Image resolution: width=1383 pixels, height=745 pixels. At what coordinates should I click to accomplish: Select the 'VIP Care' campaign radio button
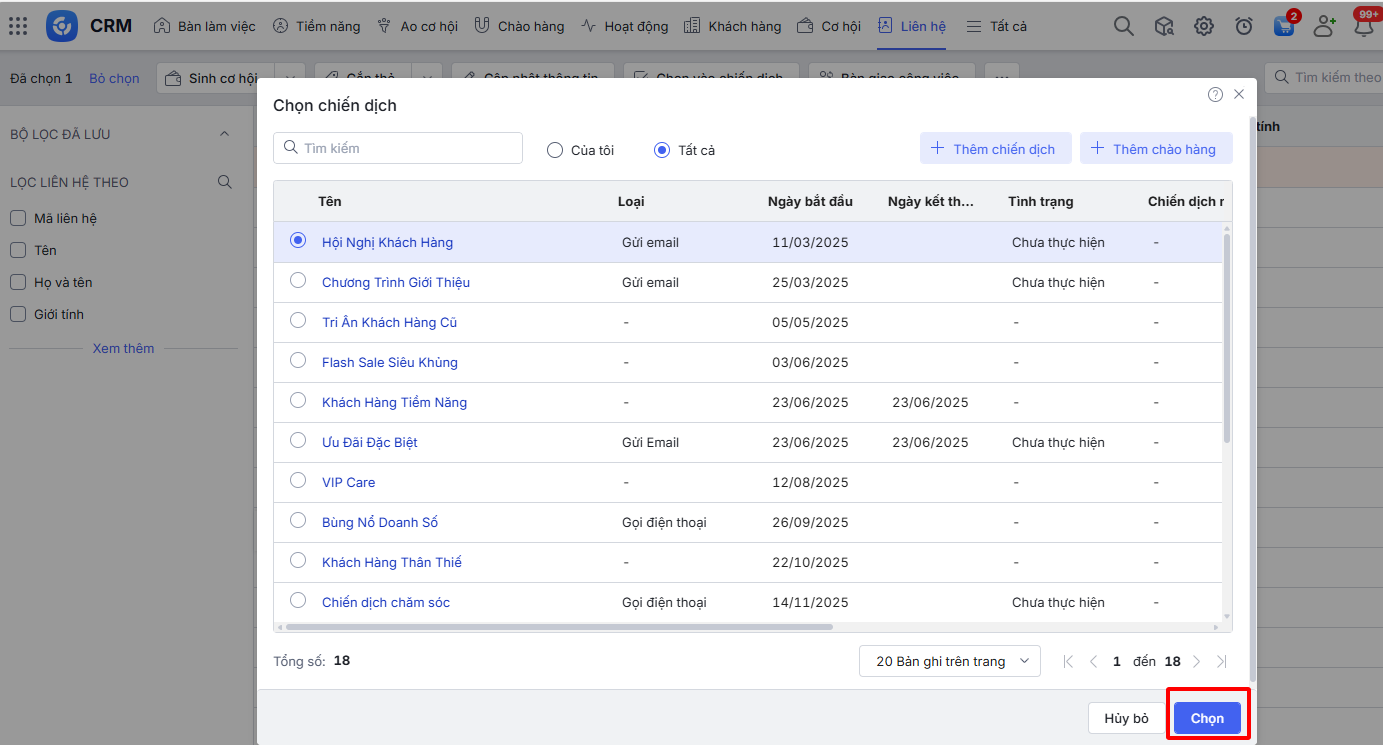(298, 481)
